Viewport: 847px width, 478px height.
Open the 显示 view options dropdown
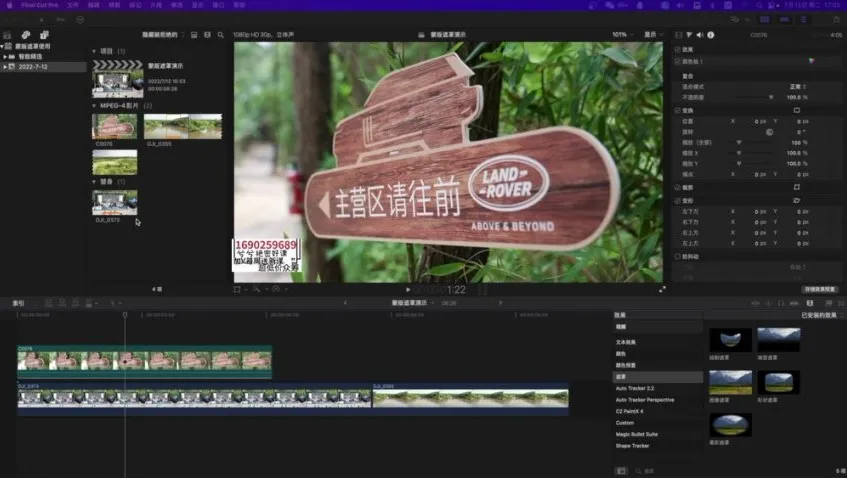pos(650,34)
